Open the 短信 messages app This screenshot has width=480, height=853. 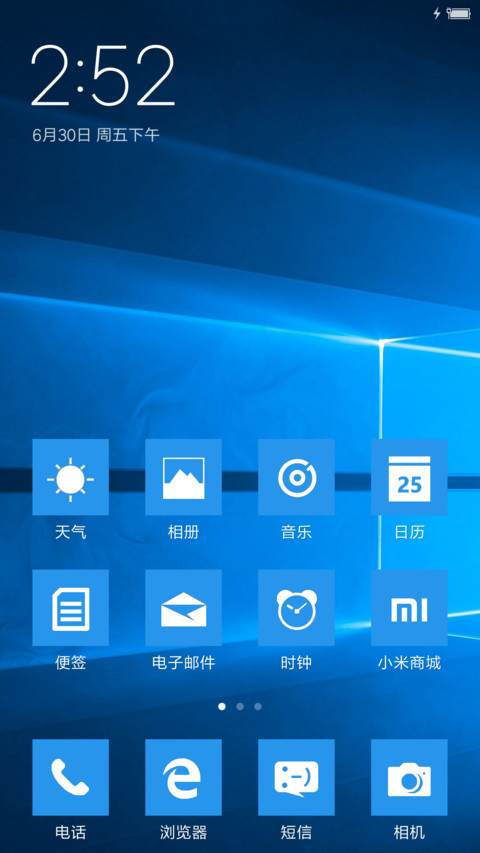tap(296, 777)
